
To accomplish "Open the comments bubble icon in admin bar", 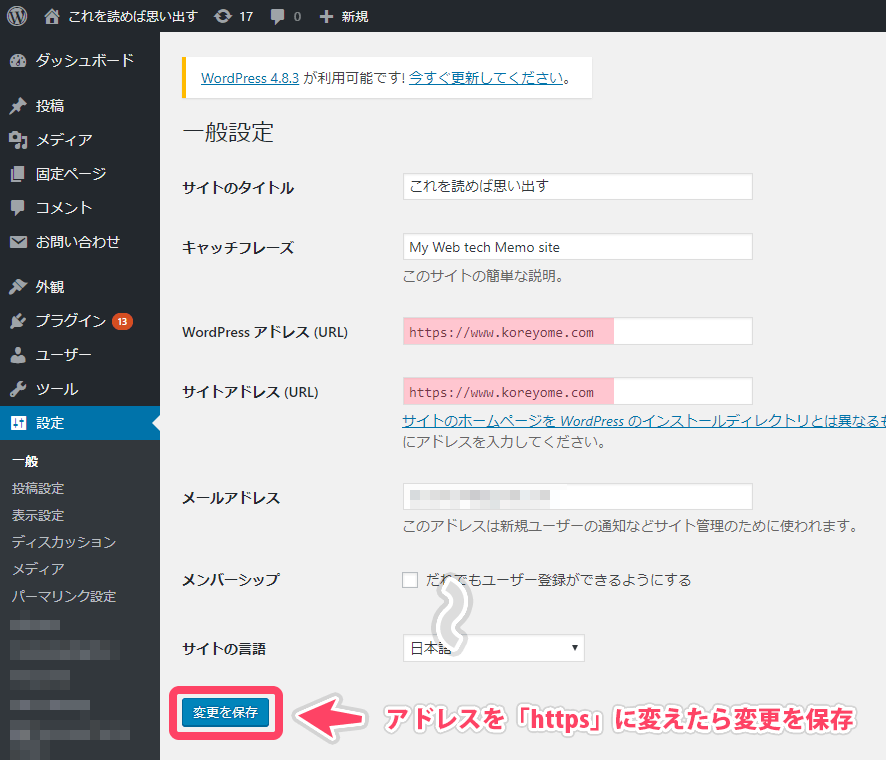I will 277,16.
